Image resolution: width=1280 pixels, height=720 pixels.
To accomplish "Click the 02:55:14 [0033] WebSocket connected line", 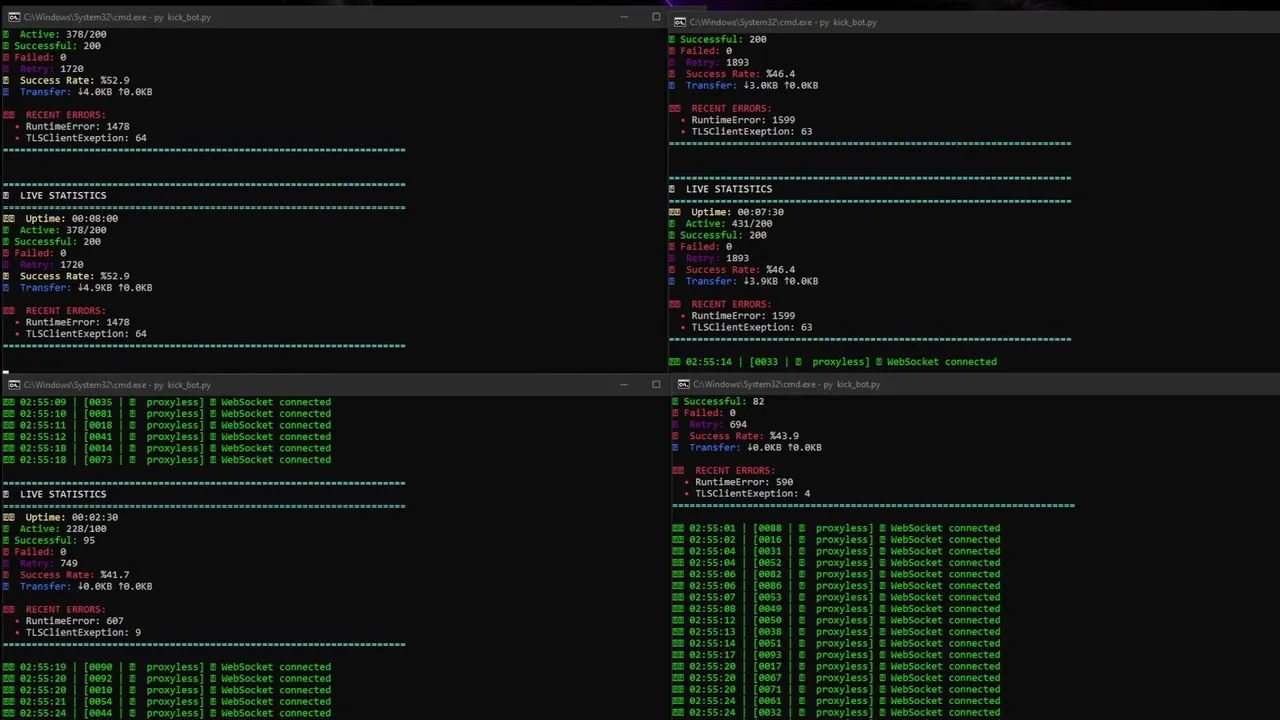I will coord(833,362).
